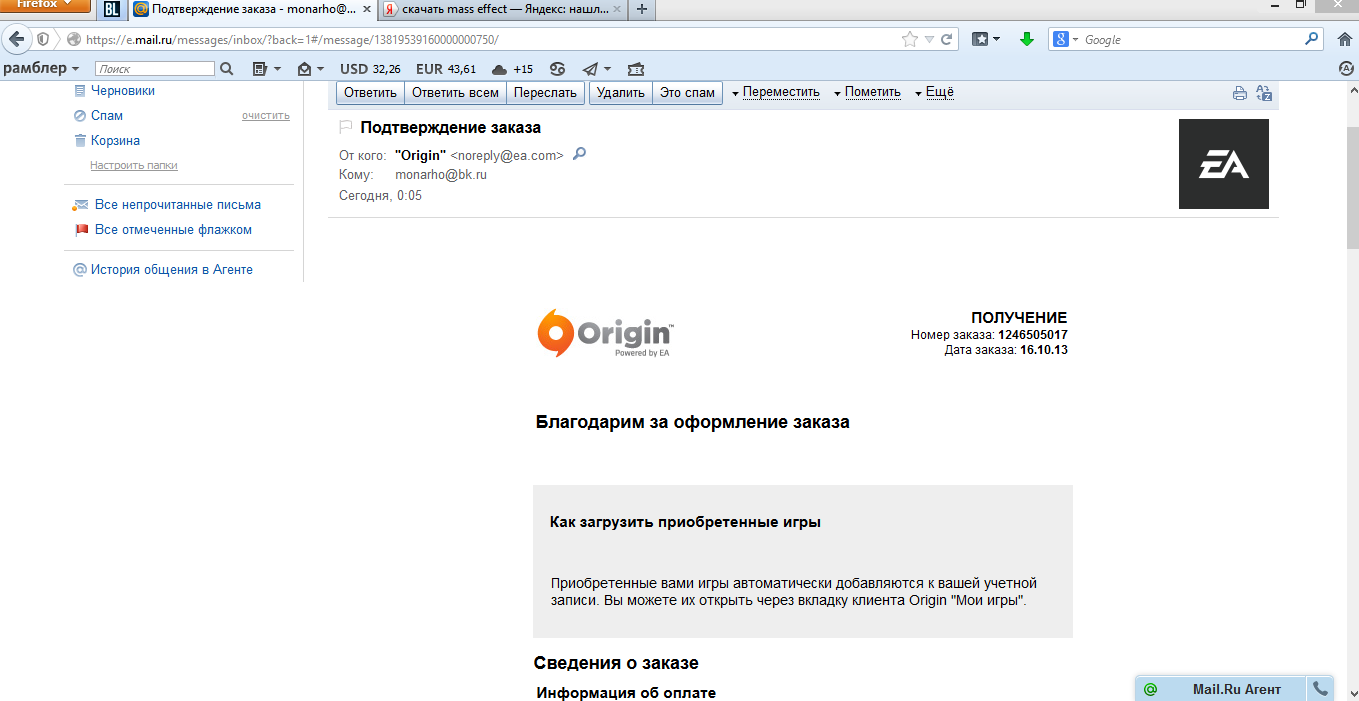The image size is (1359, 701).
Task: Open site identity shield icon
Action: point(43,39)
